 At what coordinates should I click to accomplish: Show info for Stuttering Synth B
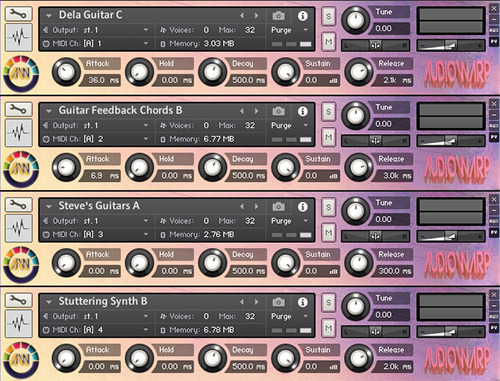click(x=303, y=302)
